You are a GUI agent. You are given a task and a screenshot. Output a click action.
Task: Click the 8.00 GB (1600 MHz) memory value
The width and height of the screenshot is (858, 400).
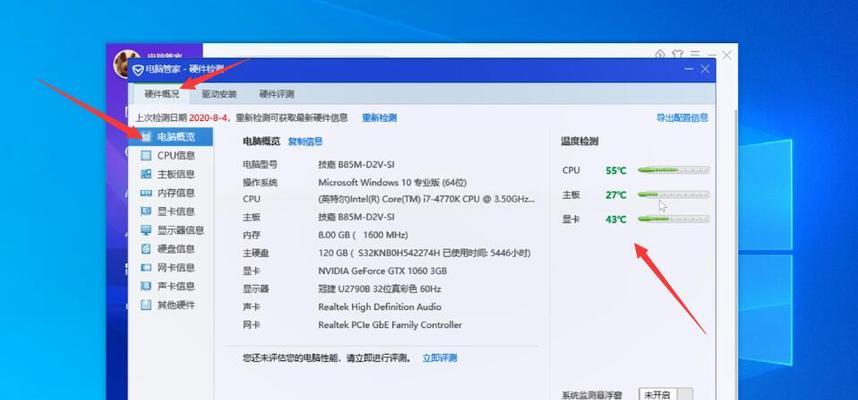[x=363, y=235]
